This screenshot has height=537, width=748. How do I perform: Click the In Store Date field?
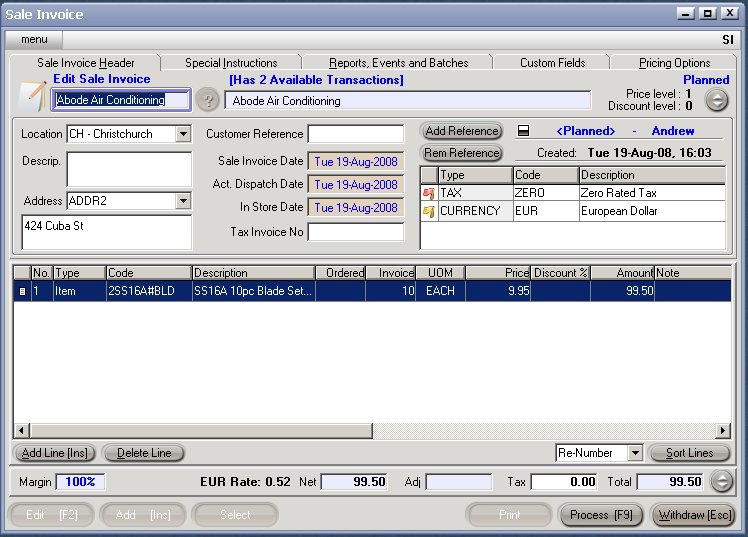(356, 207)
